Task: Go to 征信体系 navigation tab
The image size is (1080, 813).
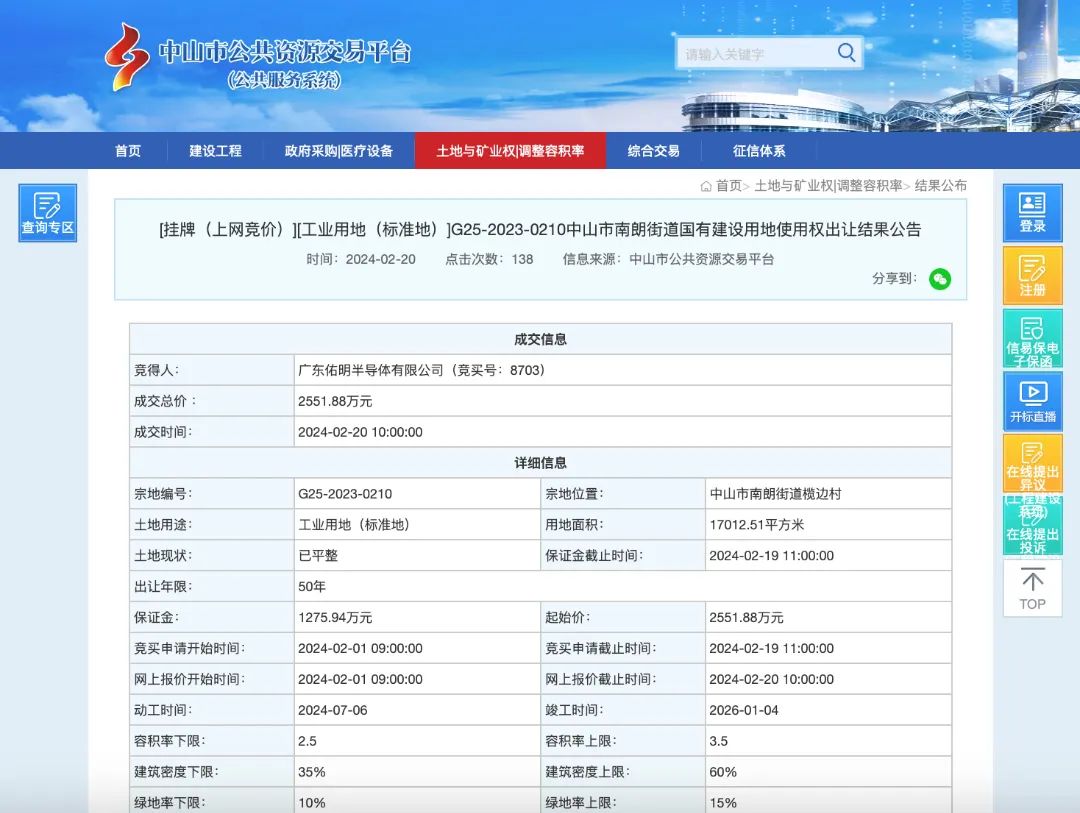Action: (x=759, y=151)
